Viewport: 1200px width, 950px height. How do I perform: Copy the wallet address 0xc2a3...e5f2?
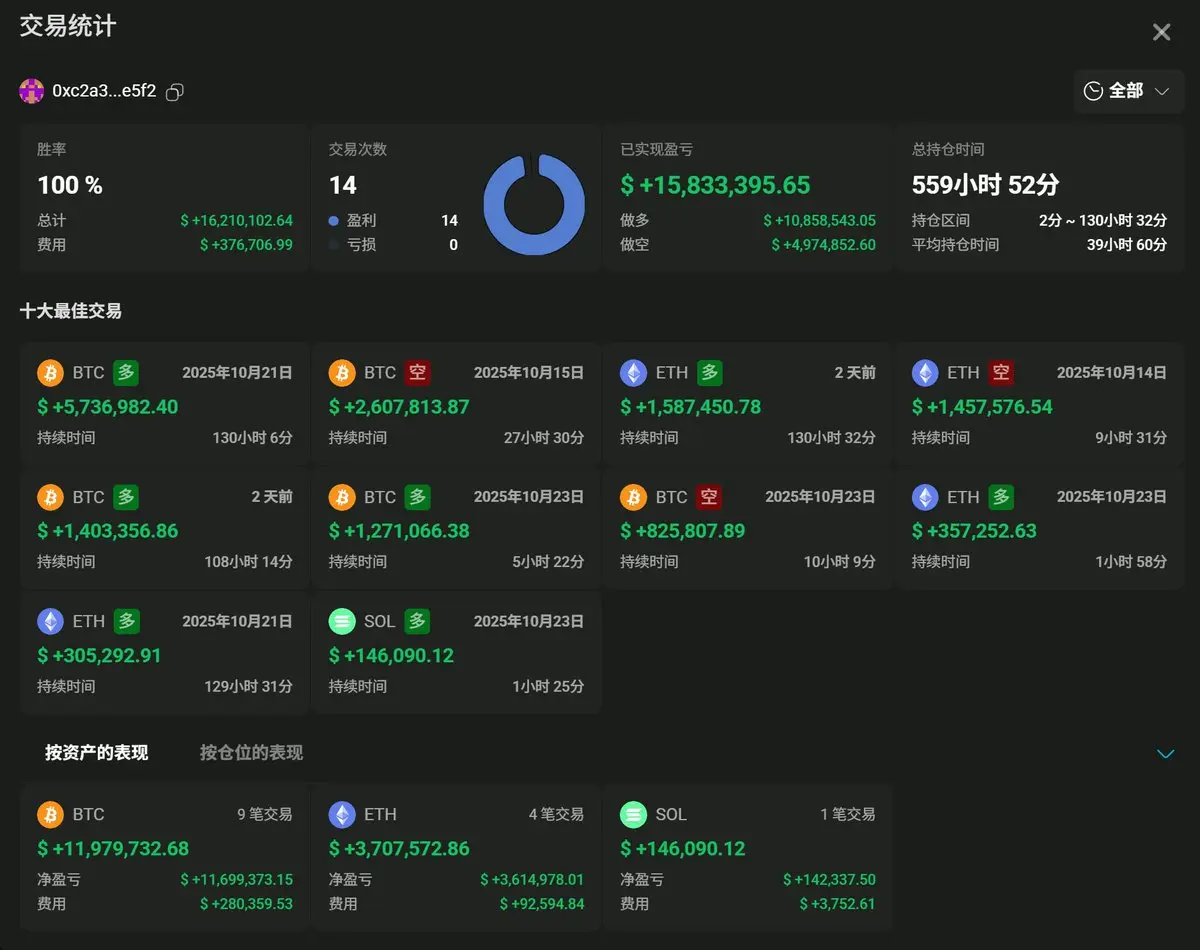pyautogui.click(x=175, y=92)
